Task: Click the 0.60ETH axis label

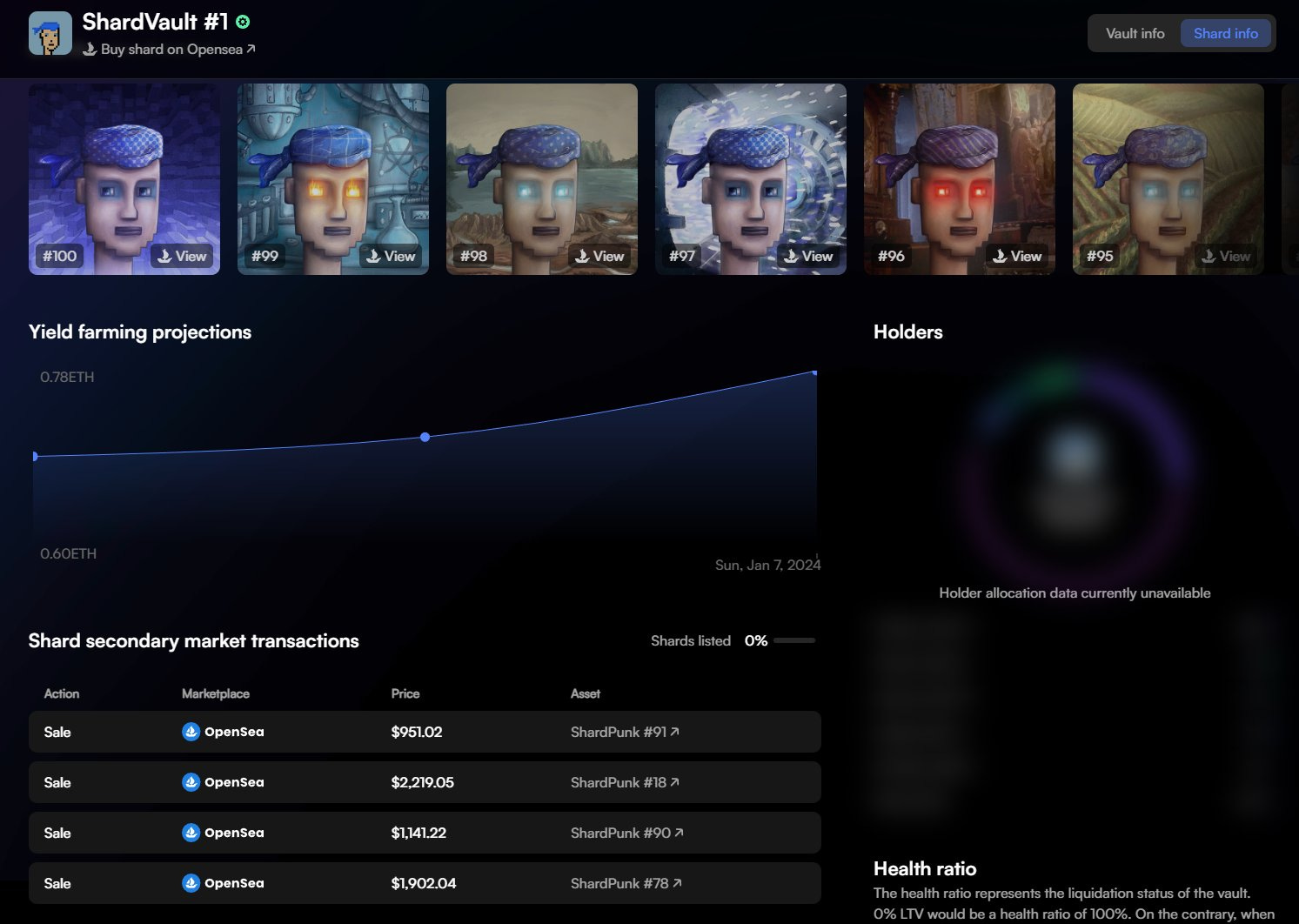Action: tap(68, 553)
